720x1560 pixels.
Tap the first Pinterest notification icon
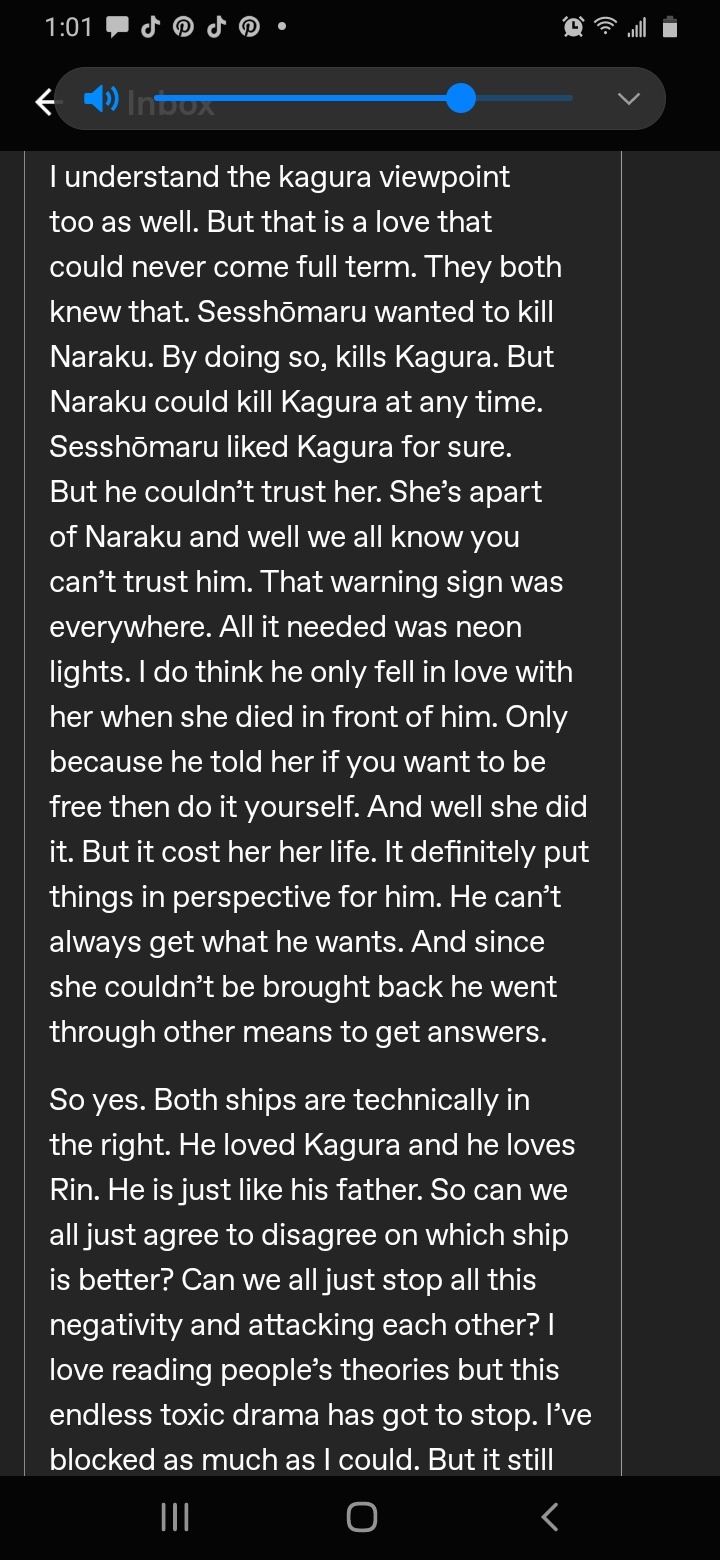[183, 28]
